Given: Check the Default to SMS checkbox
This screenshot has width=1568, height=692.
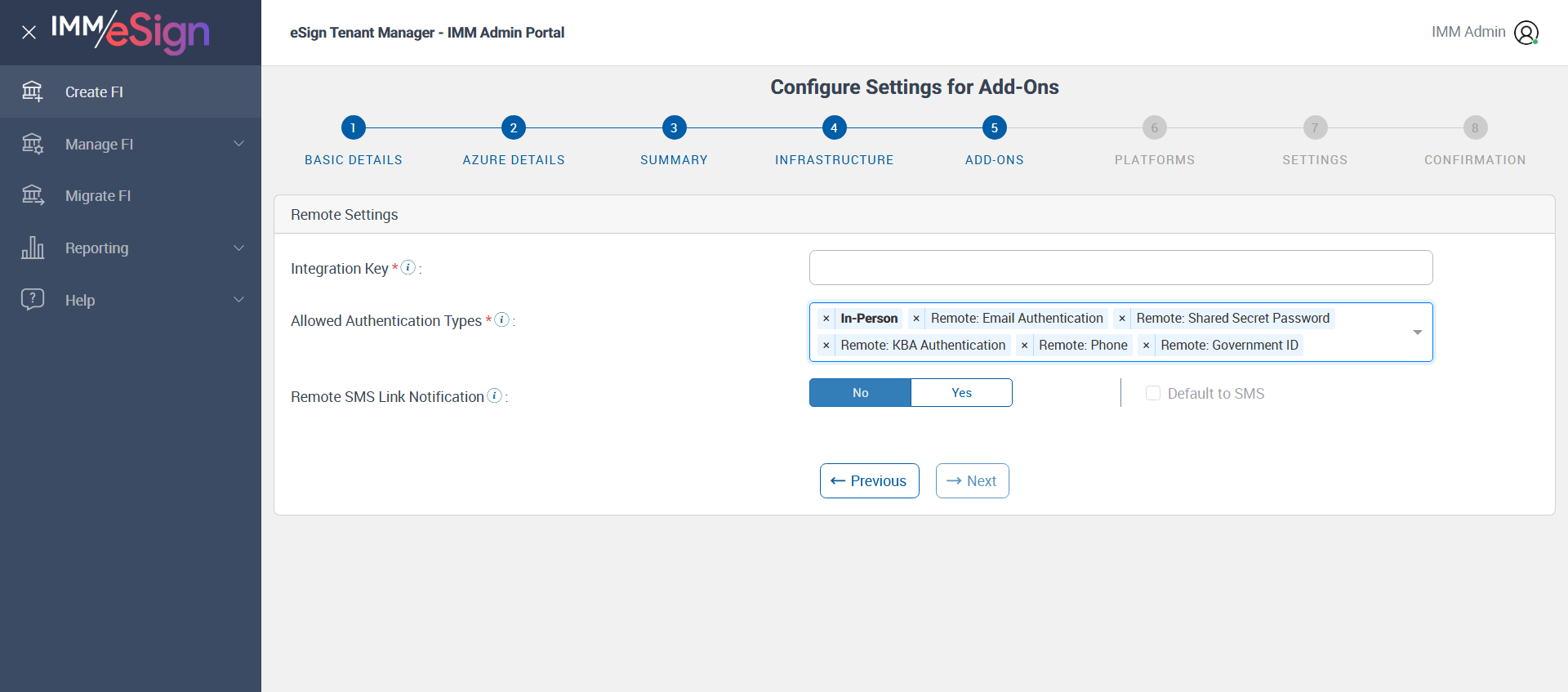Looking at the screenshot, I should 1153,394.
